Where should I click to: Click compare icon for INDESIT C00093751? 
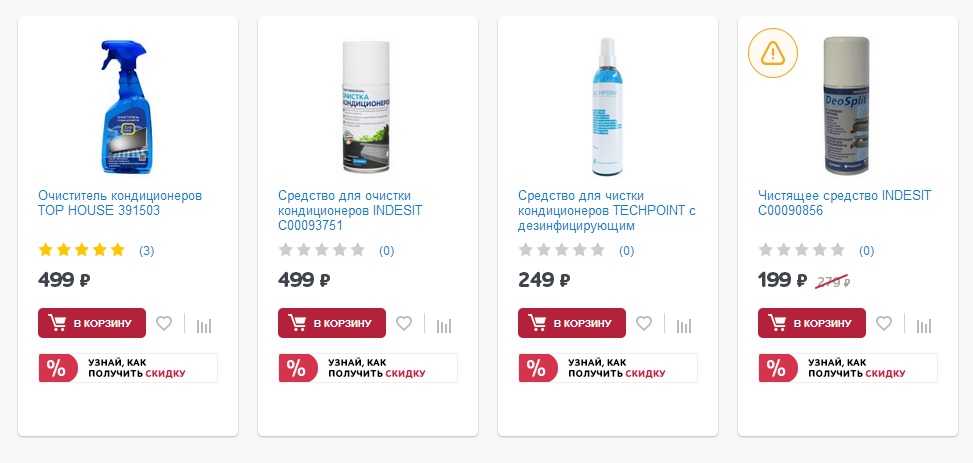pyautogui.click(x=444, y=325)
